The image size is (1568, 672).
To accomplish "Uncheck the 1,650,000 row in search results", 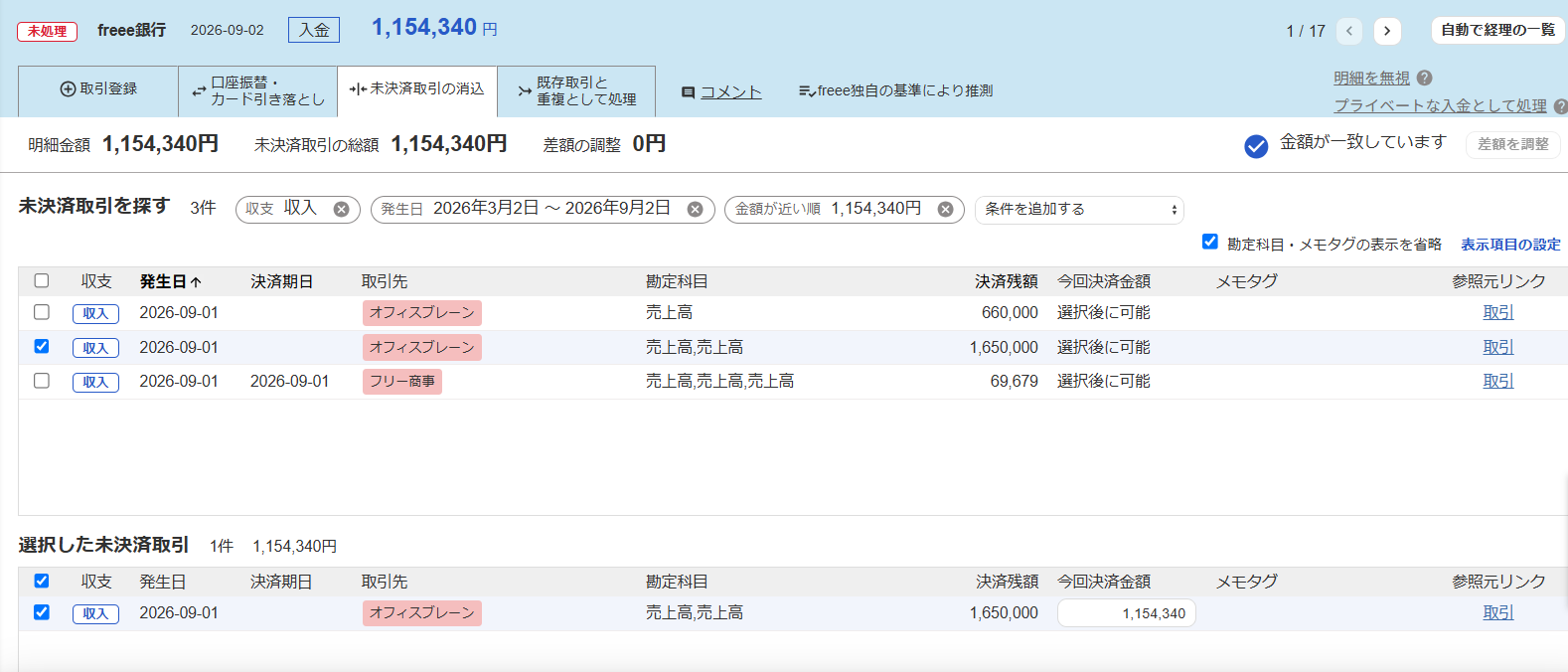I will 42,346.
